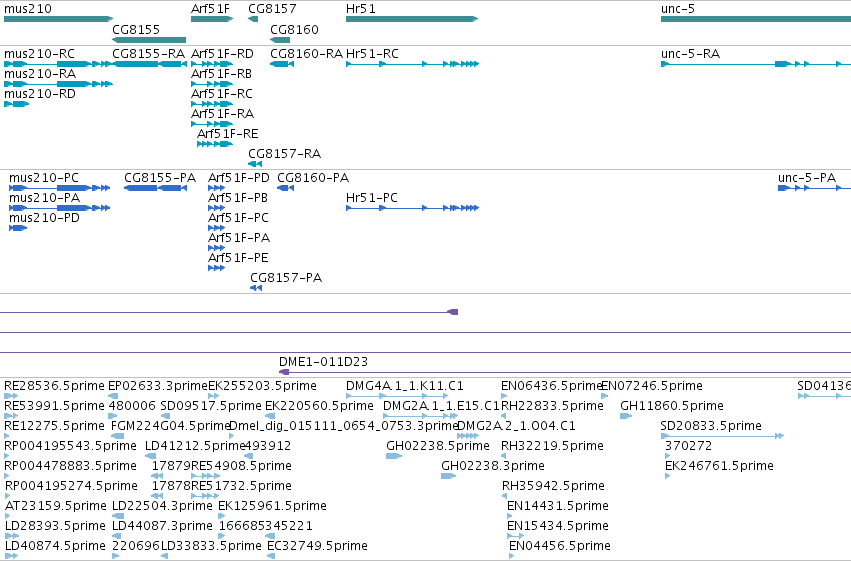The image size is (851, 561).
Task: Select EST "RE53991.5prime"
Action: (54, 406)
